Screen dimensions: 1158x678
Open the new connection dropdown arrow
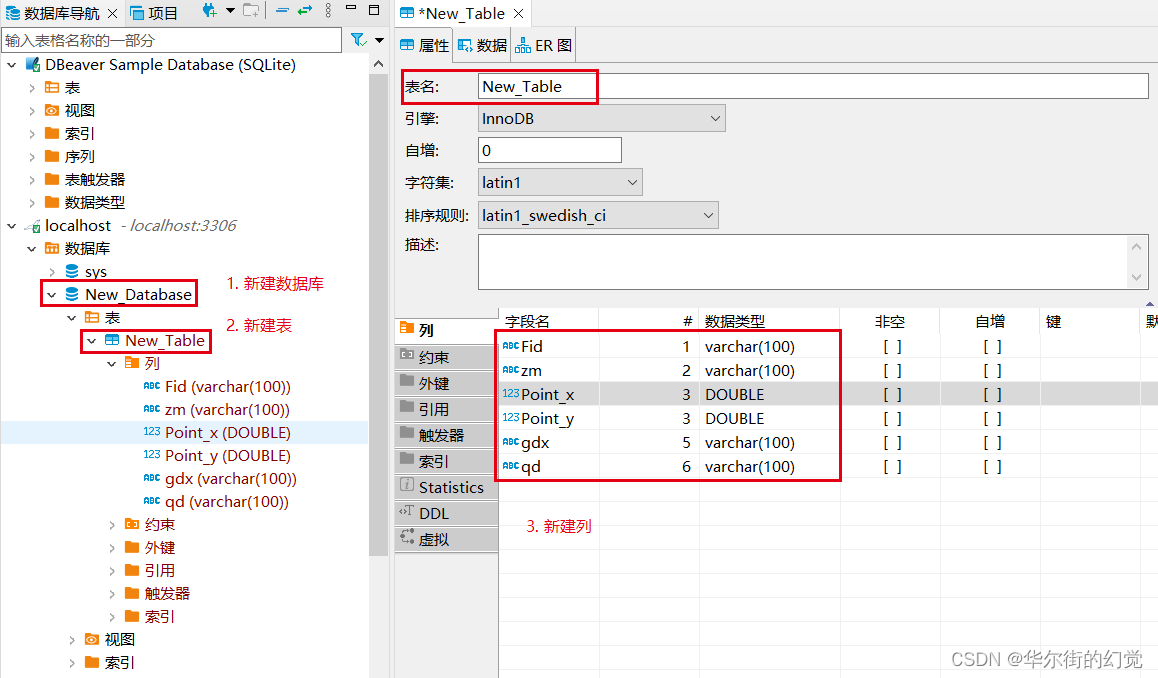230,11
